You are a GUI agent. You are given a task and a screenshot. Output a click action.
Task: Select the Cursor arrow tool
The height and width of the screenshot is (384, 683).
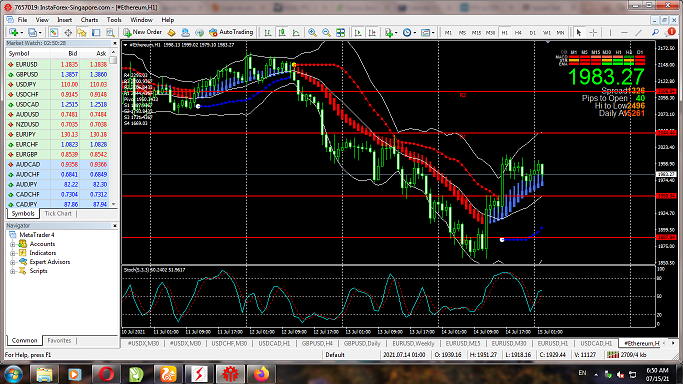(579, 33)
